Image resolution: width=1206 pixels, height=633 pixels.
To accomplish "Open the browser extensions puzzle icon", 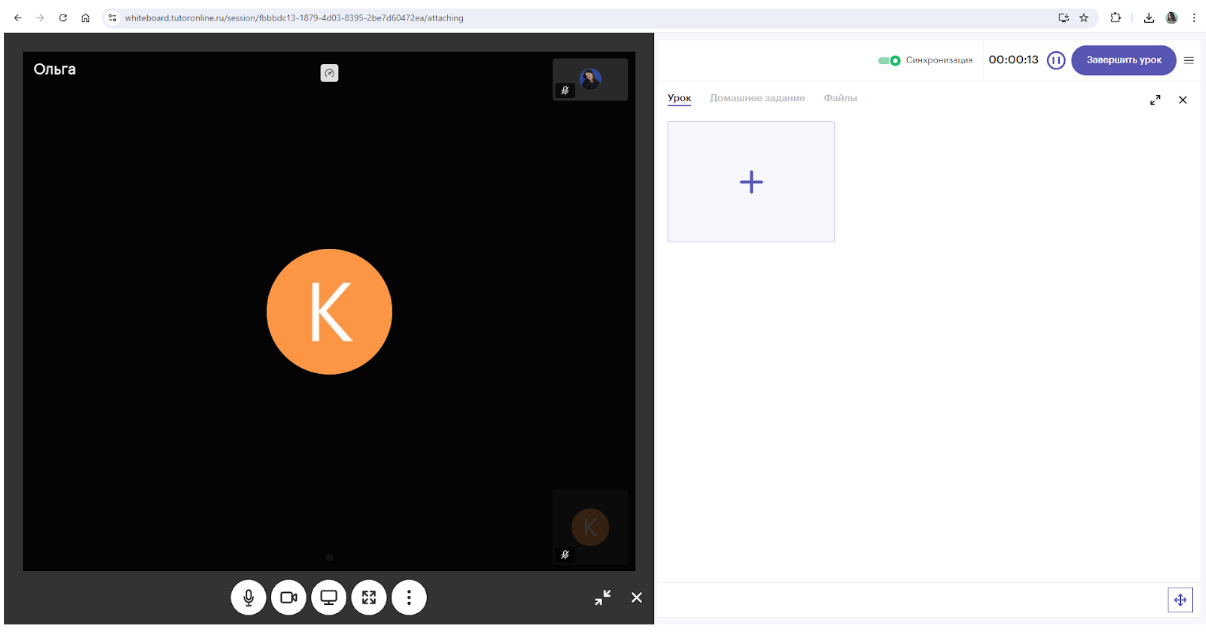I will 1116,17.
